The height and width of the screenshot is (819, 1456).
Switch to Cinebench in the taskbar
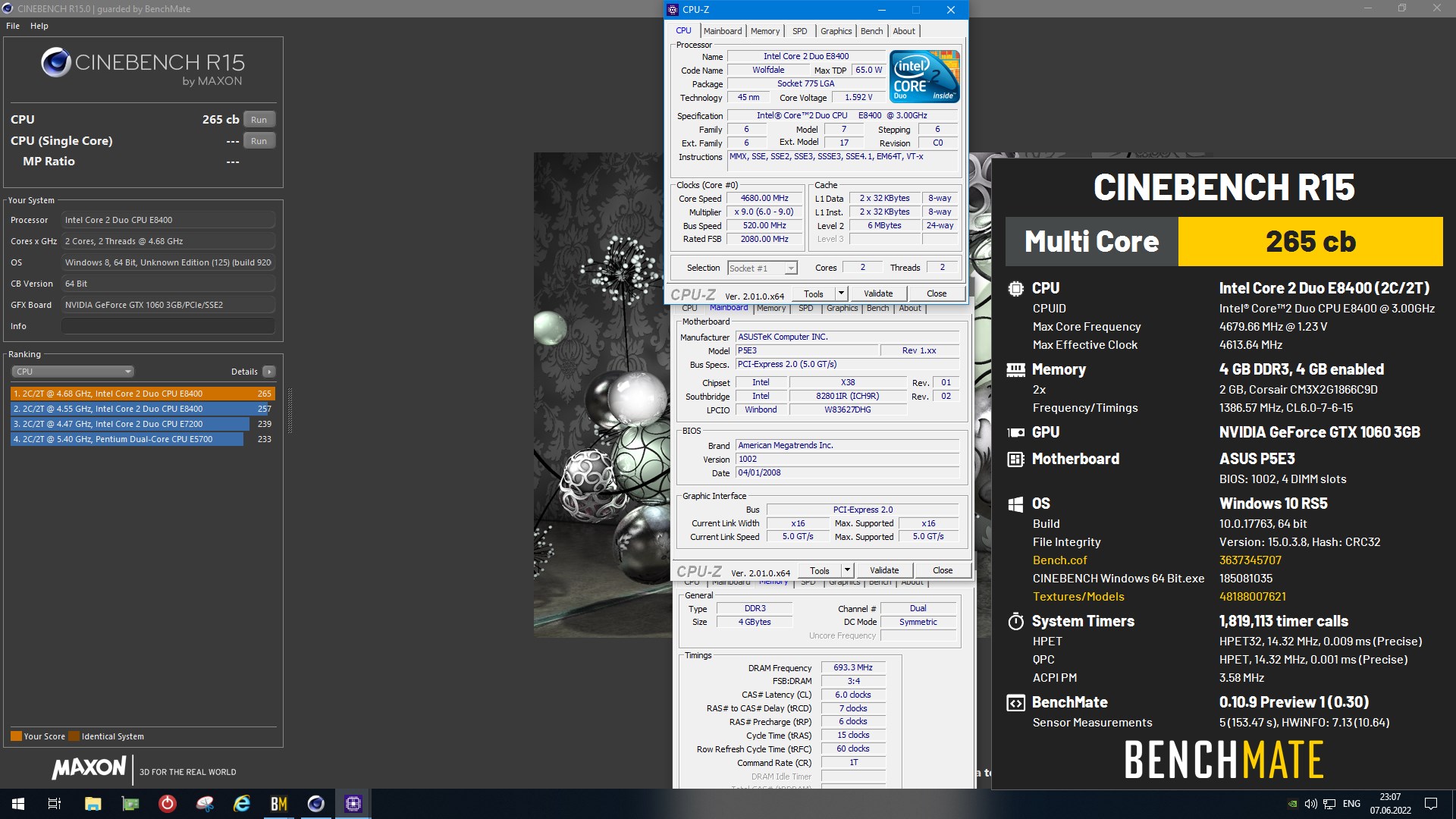pyautogui.click(x=316, y=804)
